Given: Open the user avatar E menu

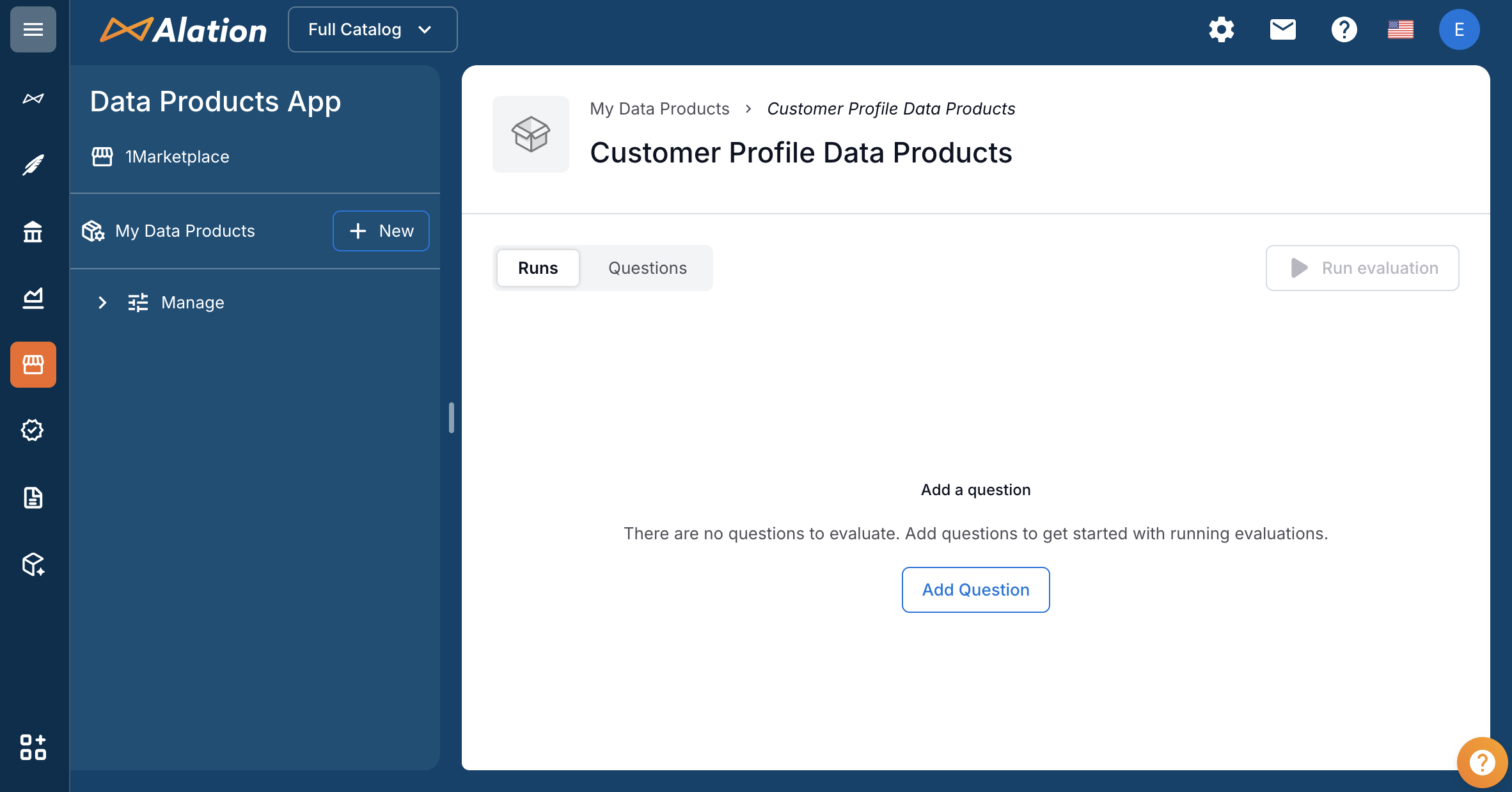Looking at the screenshot, I should [1459, 29].
